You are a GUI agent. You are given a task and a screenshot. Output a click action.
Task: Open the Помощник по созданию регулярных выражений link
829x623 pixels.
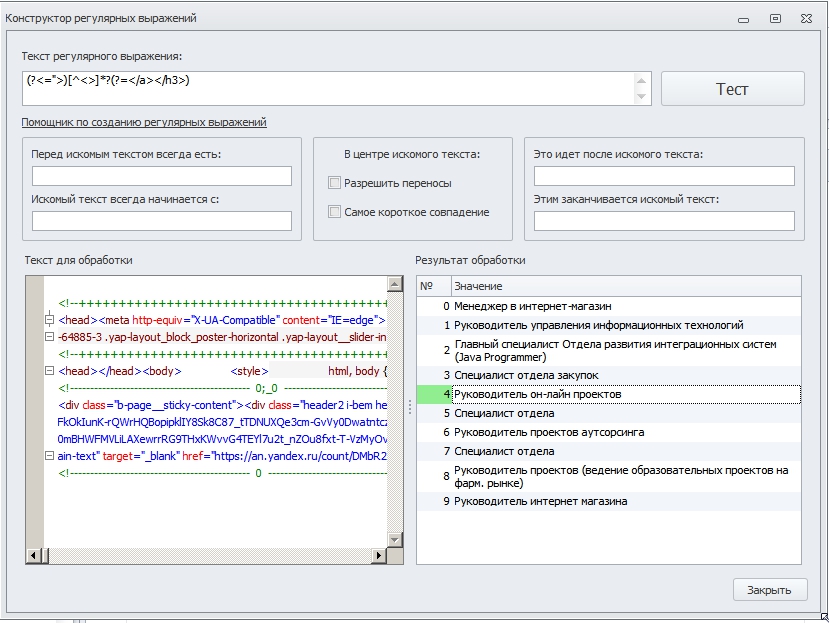(x=144, y=122)
